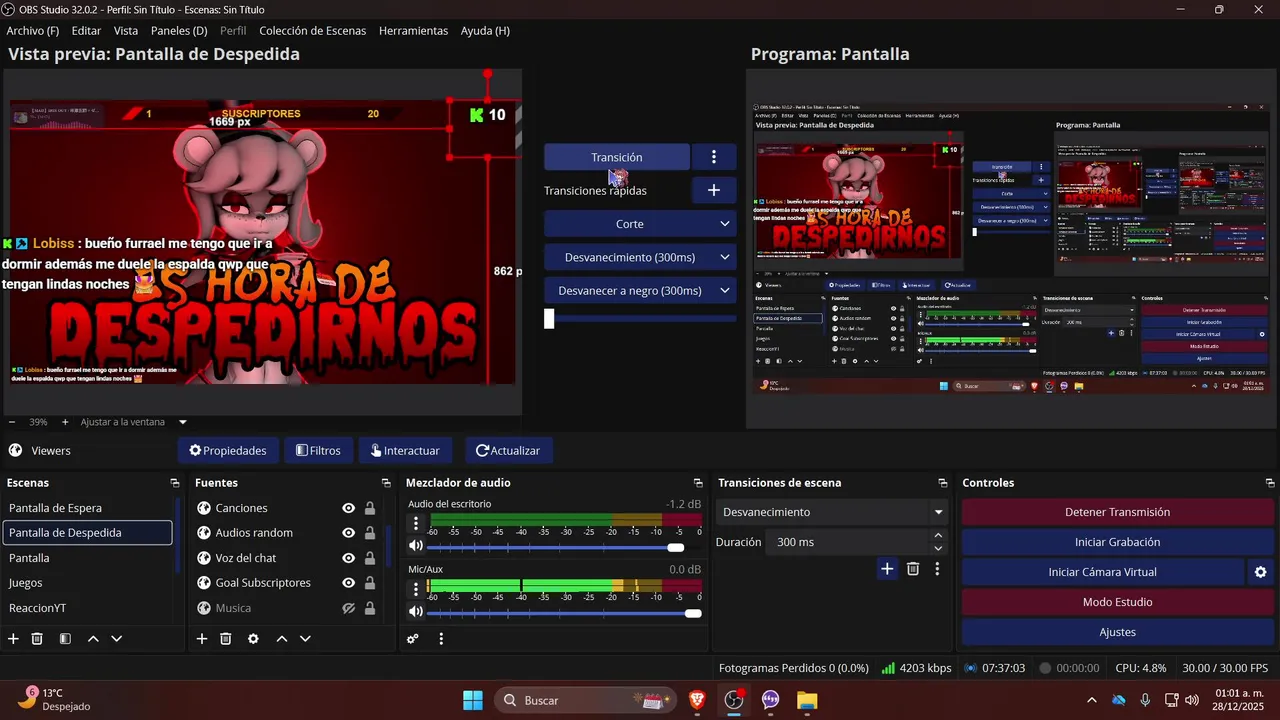Viewport: 1280px width, 720px height.
Task: Expand Desvanecer a negro (300ms) dropdown
Action: (x=725, y=291)
